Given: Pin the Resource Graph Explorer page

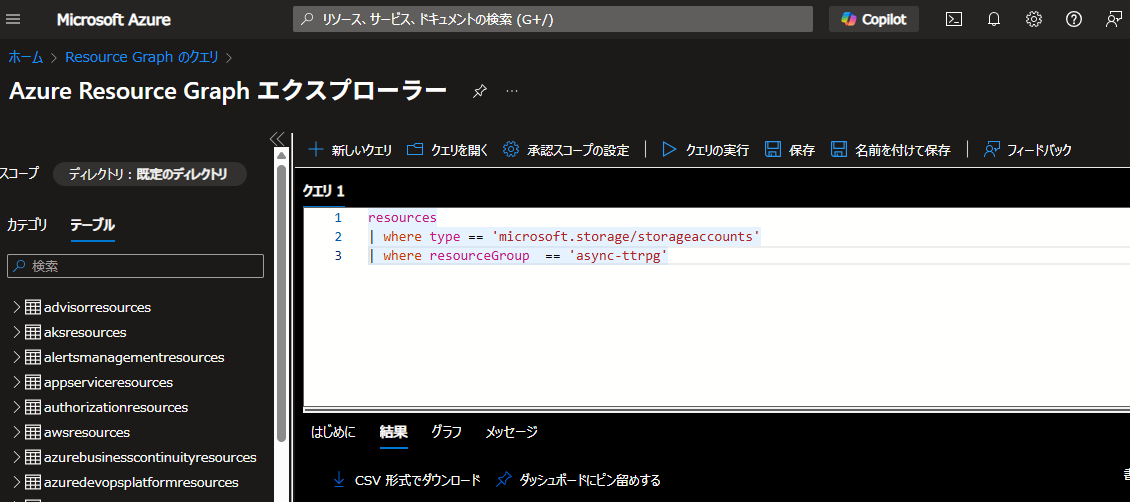Looking at the screenshot, I should [x=479, y=91].
